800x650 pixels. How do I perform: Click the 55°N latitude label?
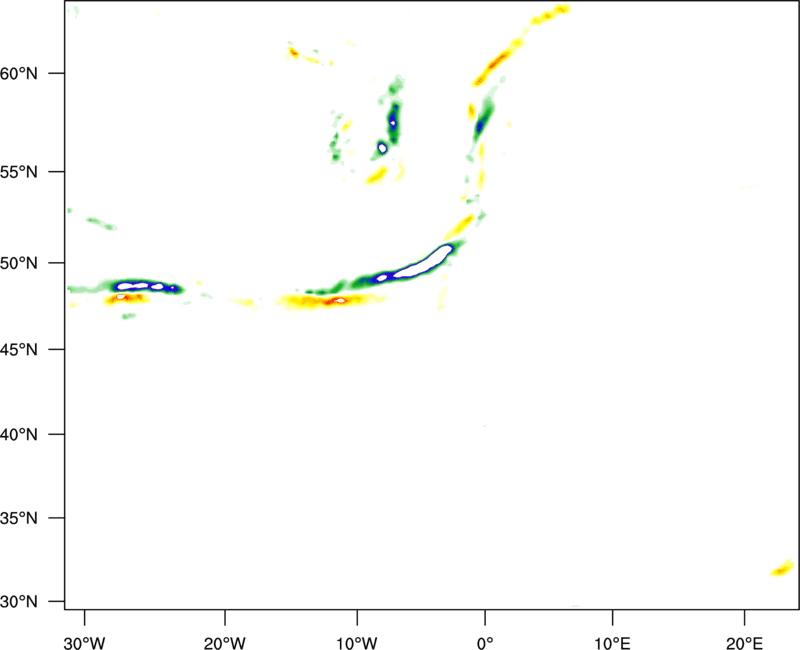(19, 172)
